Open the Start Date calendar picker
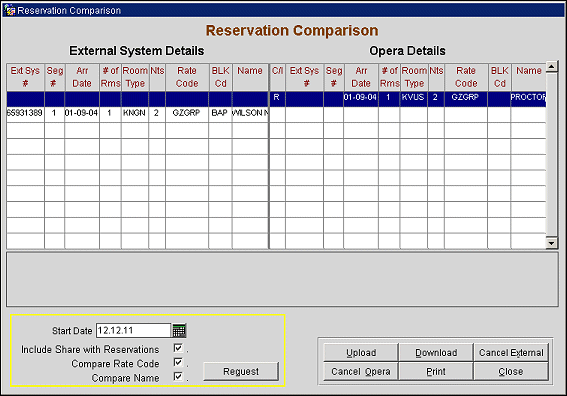The image size is (567, 396). click(x=179, y=330)
